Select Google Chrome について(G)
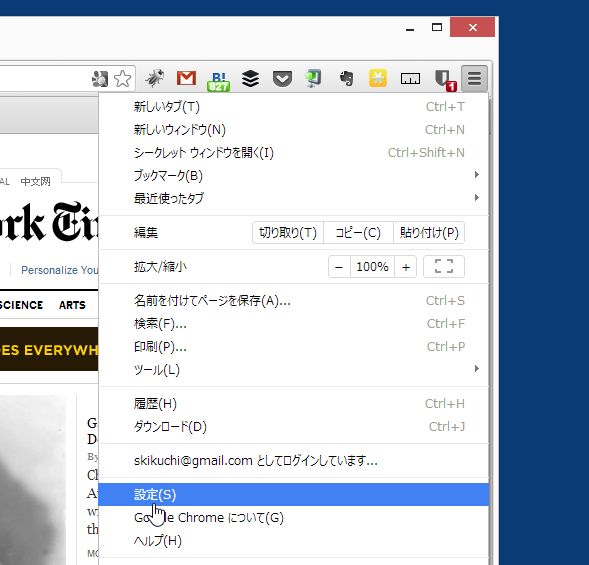 pyautogui.click(x=294, y=518)
